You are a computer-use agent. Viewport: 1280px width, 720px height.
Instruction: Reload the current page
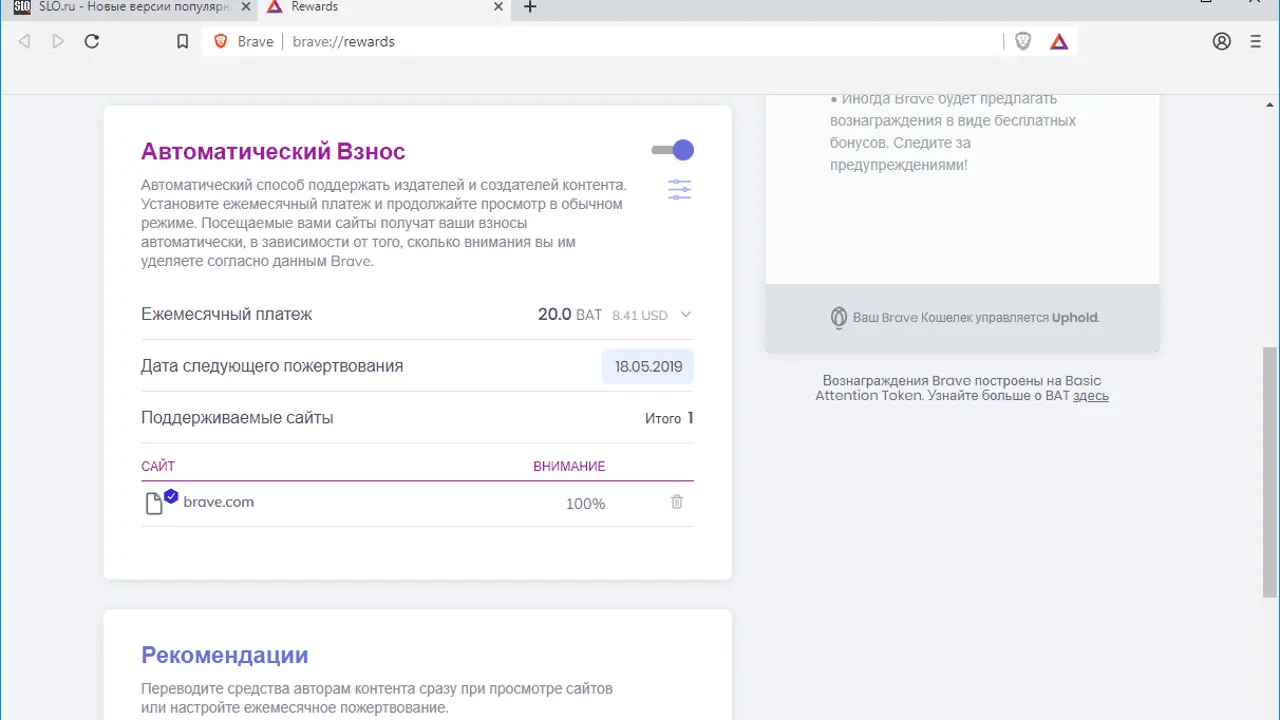(92, 42)
